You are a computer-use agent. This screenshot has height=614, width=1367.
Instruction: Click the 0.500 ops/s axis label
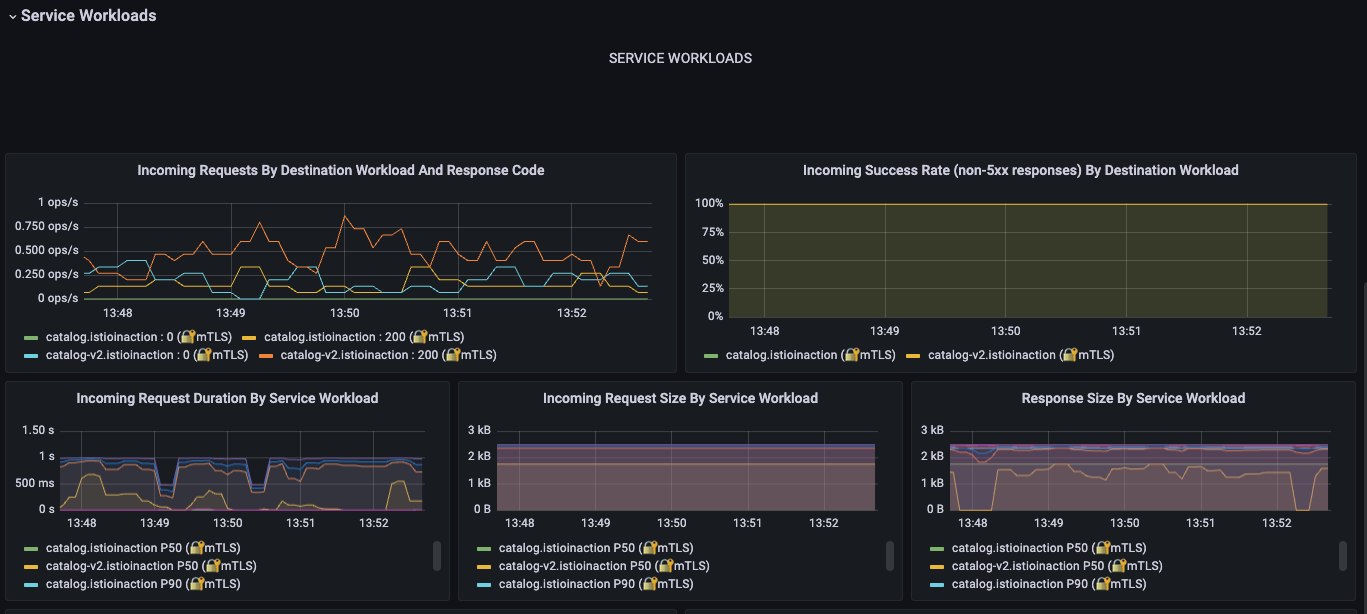point(47,250)
